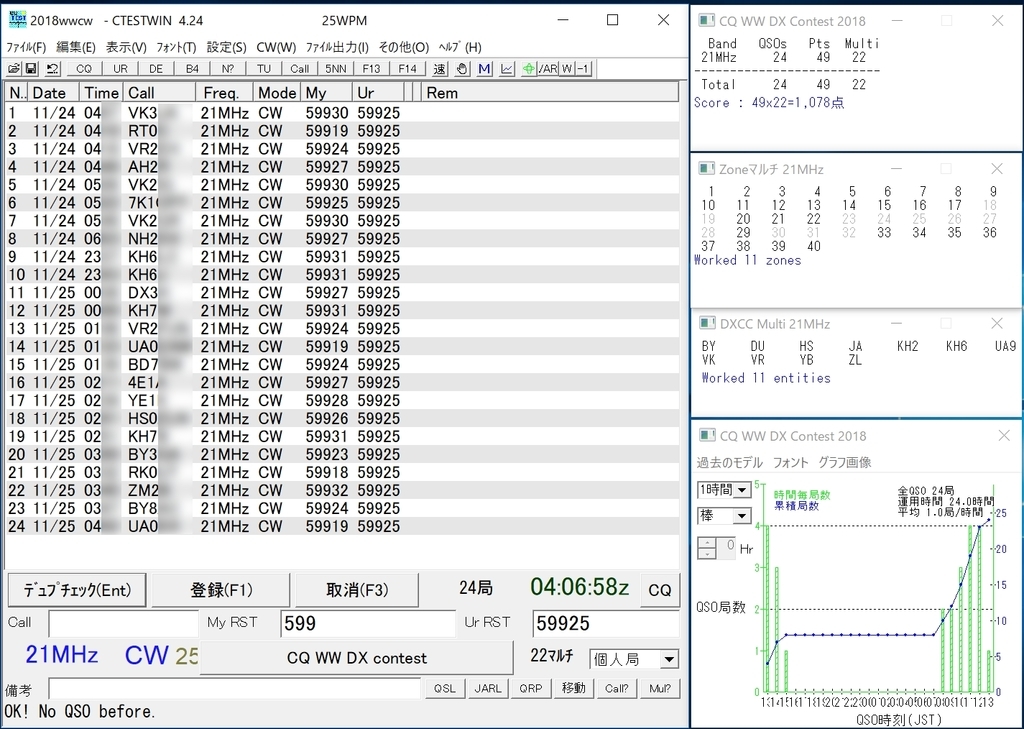Screen dimensions: 1024x729
Task: Click the 速 speed icon on the toolbar
Action: pos(440,68)
